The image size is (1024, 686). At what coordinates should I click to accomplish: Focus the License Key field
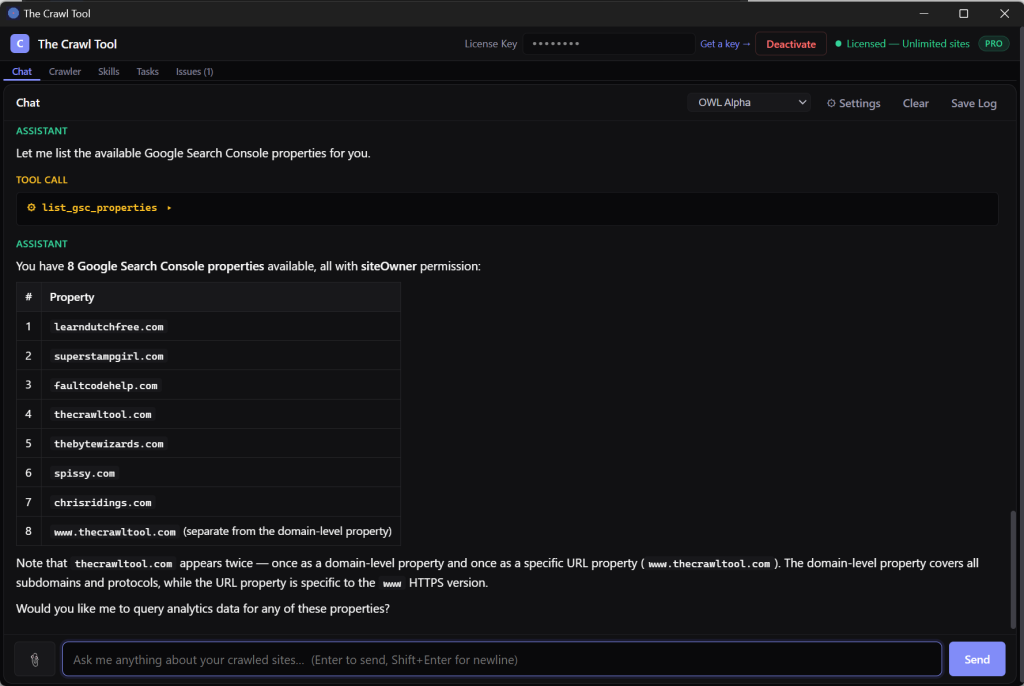pos(608,44)
